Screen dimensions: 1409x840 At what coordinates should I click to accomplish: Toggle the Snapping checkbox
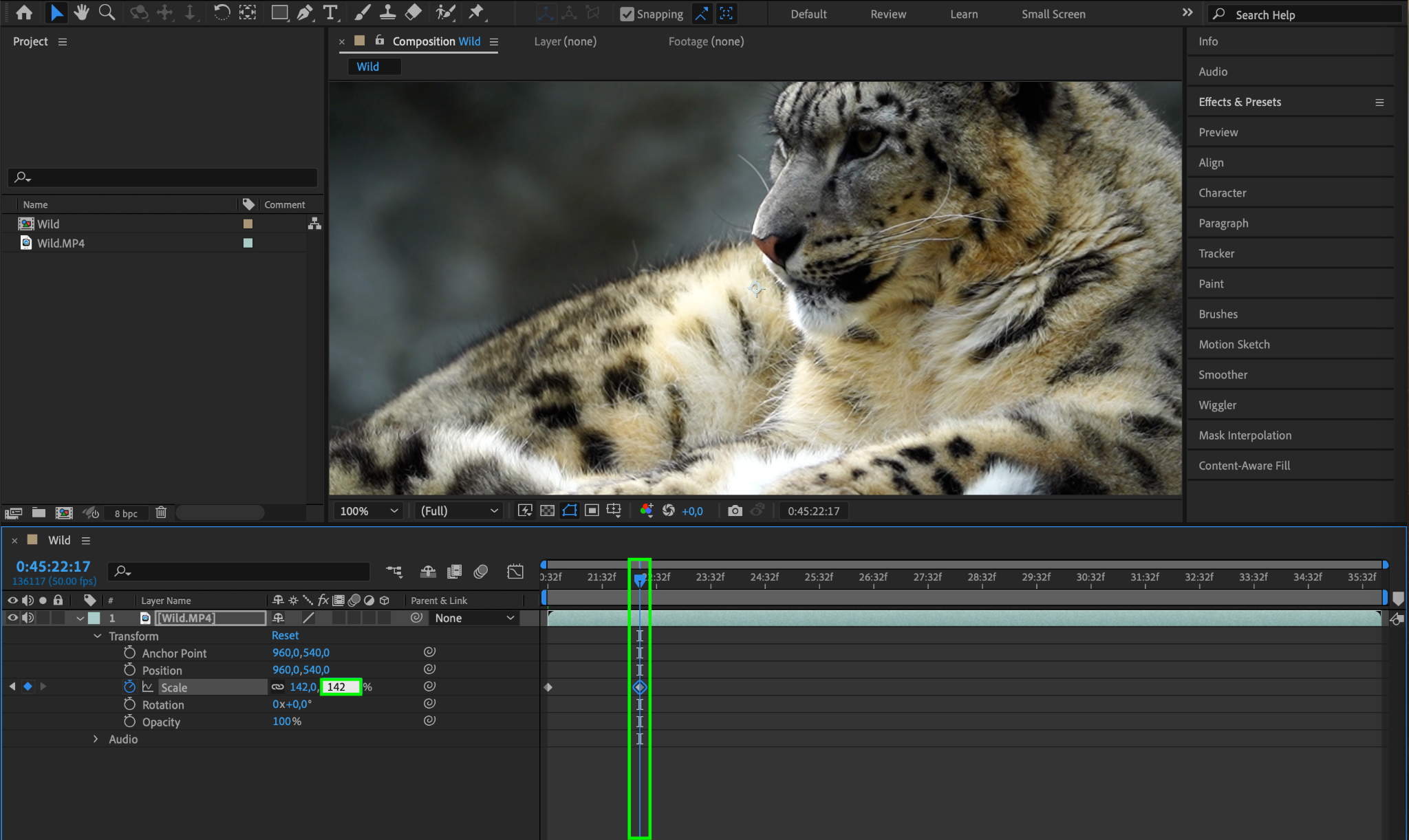[x=627, y=14]
